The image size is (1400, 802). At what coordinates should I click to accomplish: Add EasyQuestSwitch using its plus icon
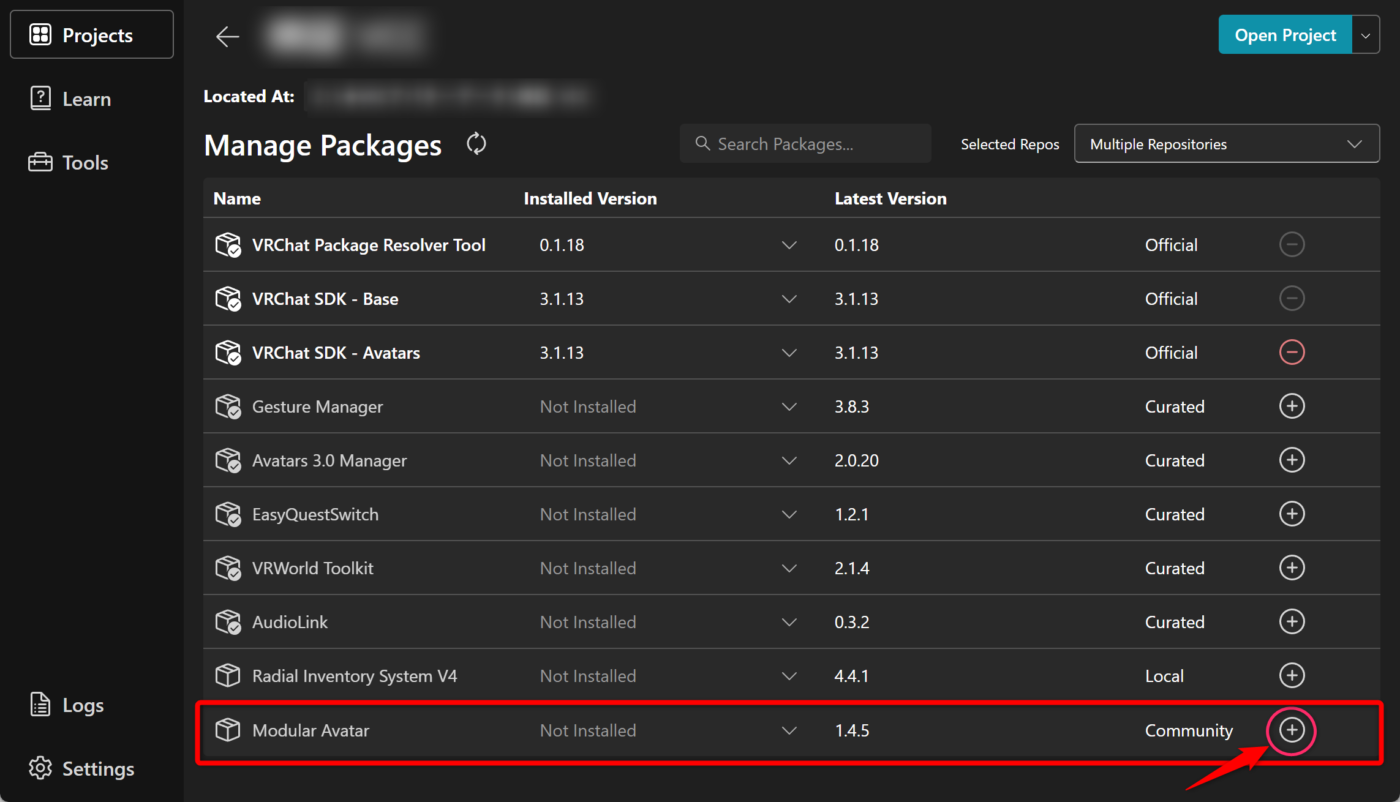[x=1292, y=514]
